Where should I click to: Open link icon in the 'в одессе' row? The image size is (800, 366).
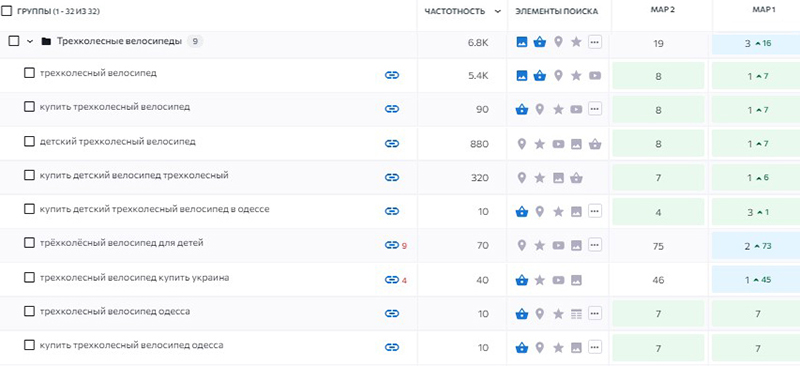pos(391,211)
